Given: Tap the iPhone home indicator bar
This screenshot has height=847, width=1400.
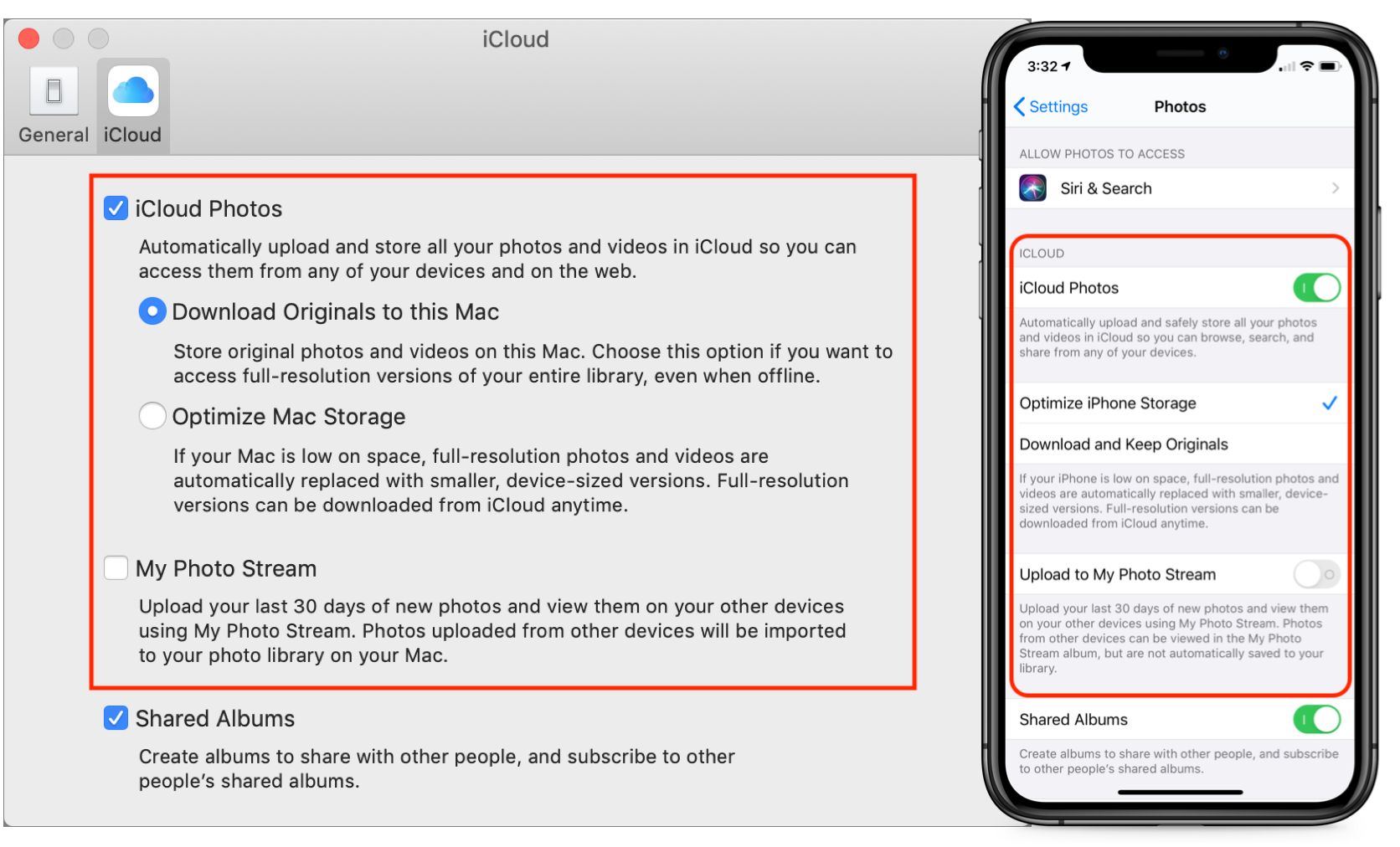Looking at the screenshot, I should click(1180, 791).
